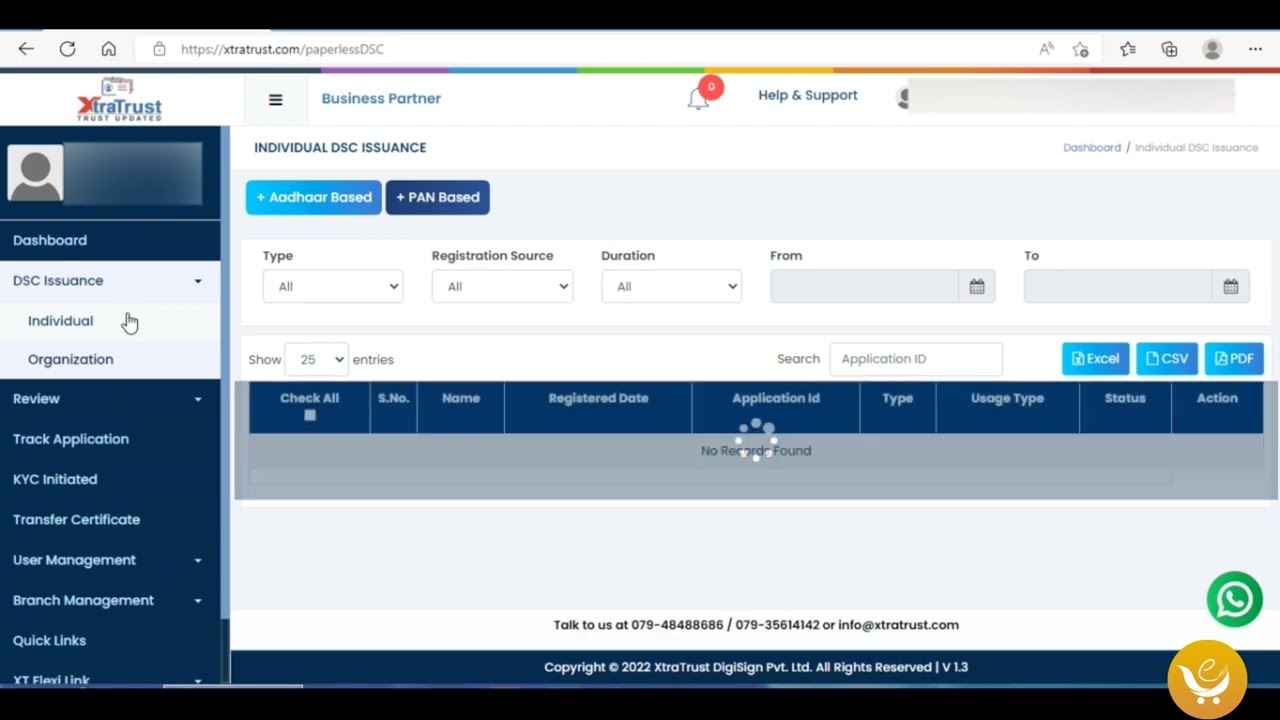Open the notifications bell

click(x=698, y=99)
